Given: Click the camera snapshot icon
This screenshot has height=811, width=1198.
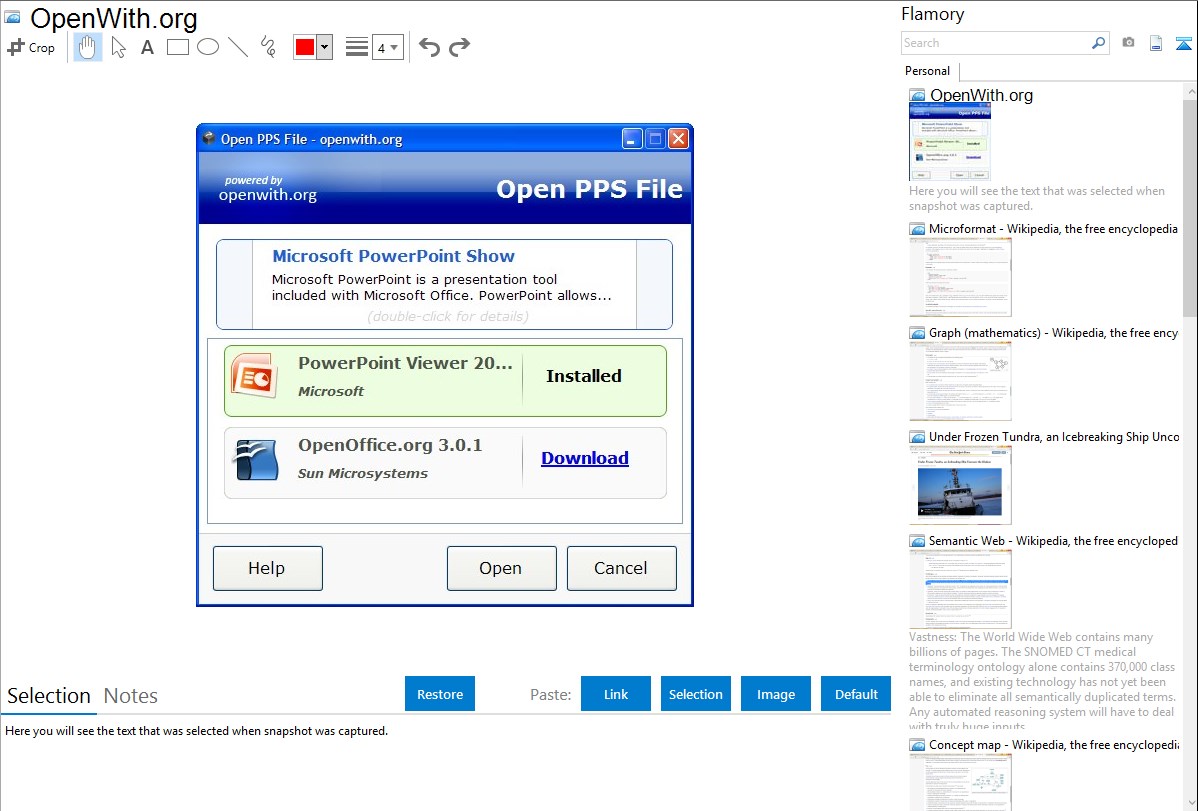Looking at the screenshot, I should pyautogui.click(x=1128, y=43).
